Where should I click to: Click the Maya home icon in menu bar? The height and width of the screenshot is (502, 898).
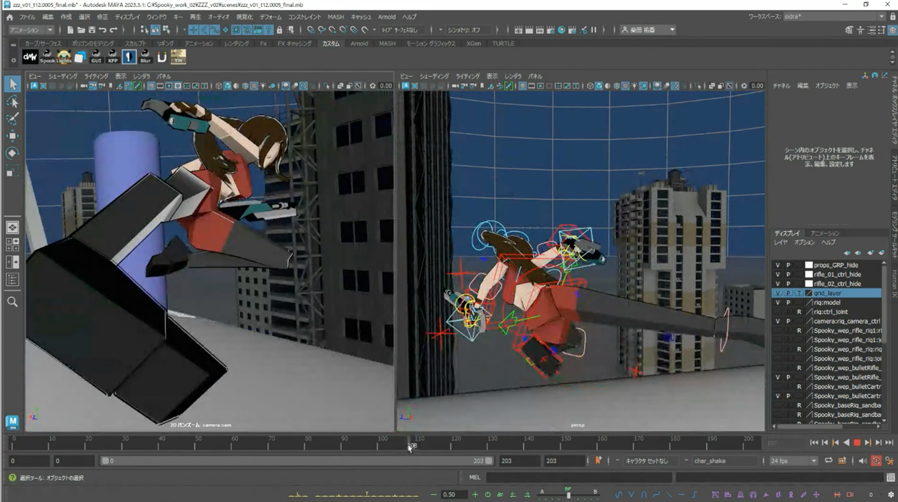(x=9, y=17)
